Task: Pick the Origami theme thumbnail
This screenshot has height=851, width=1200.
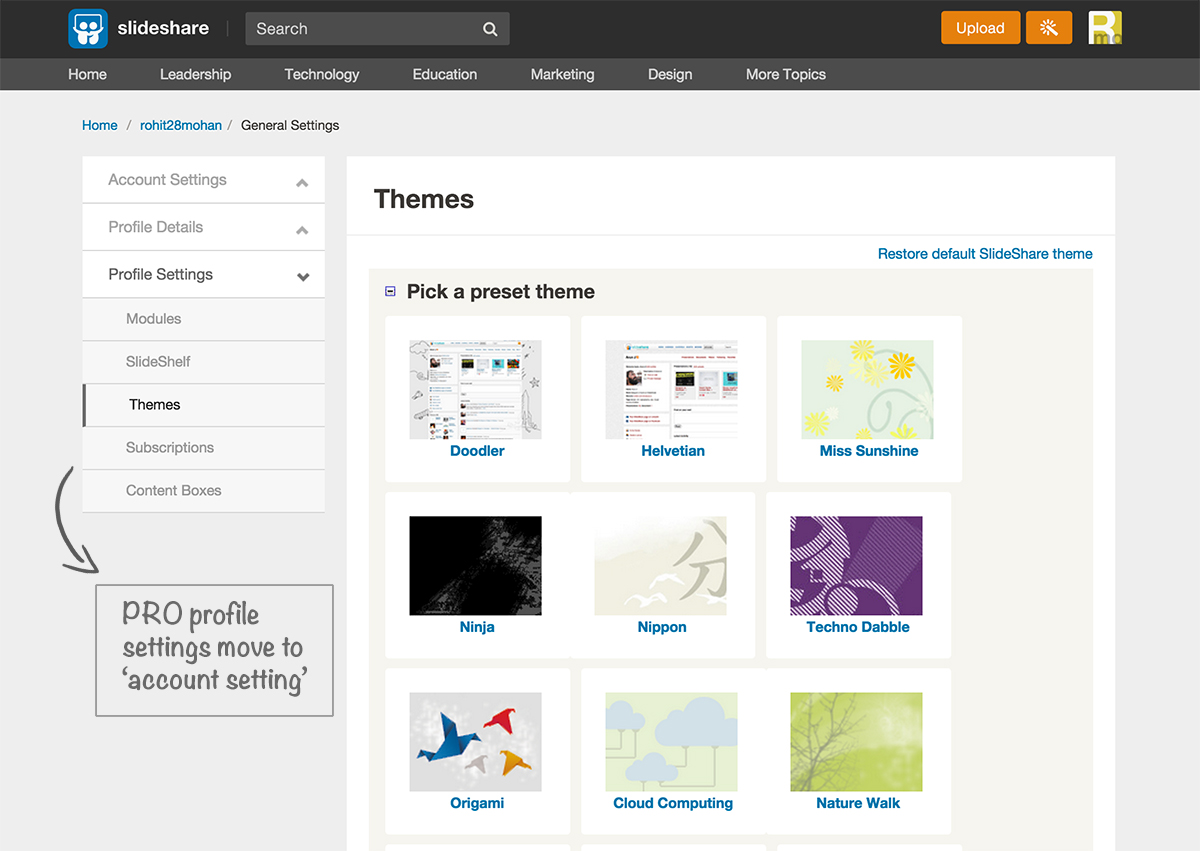Action: coord(476,741)
